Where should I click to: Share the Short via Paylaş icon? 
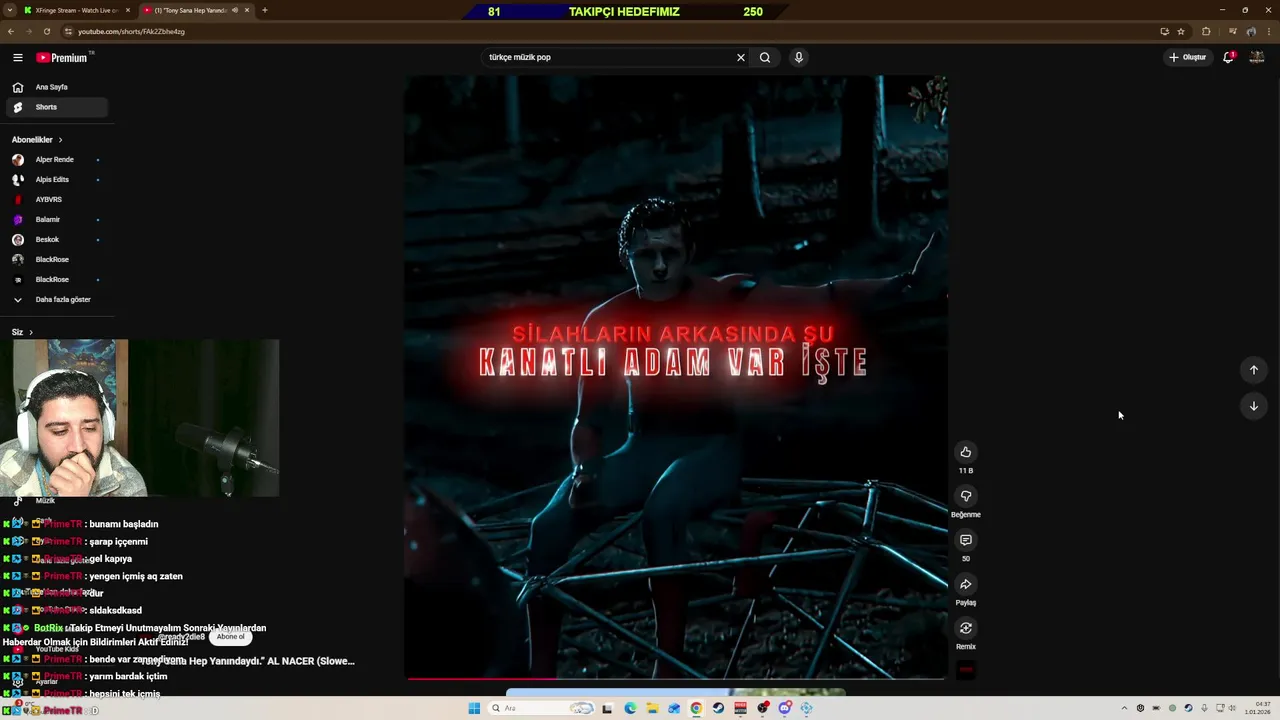coord(966,584)
